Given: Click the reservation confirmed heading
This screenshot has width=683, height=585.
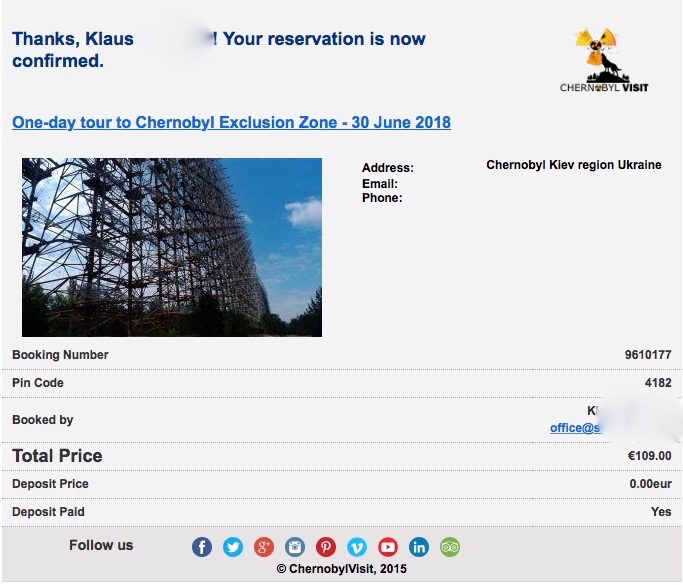Looking at the screenshot, I should [218, 50].
